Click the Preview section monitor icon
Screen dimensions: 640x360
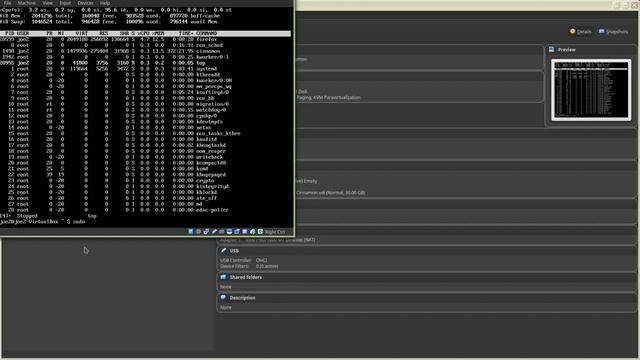pyautogui.click(x=551, y=49)
